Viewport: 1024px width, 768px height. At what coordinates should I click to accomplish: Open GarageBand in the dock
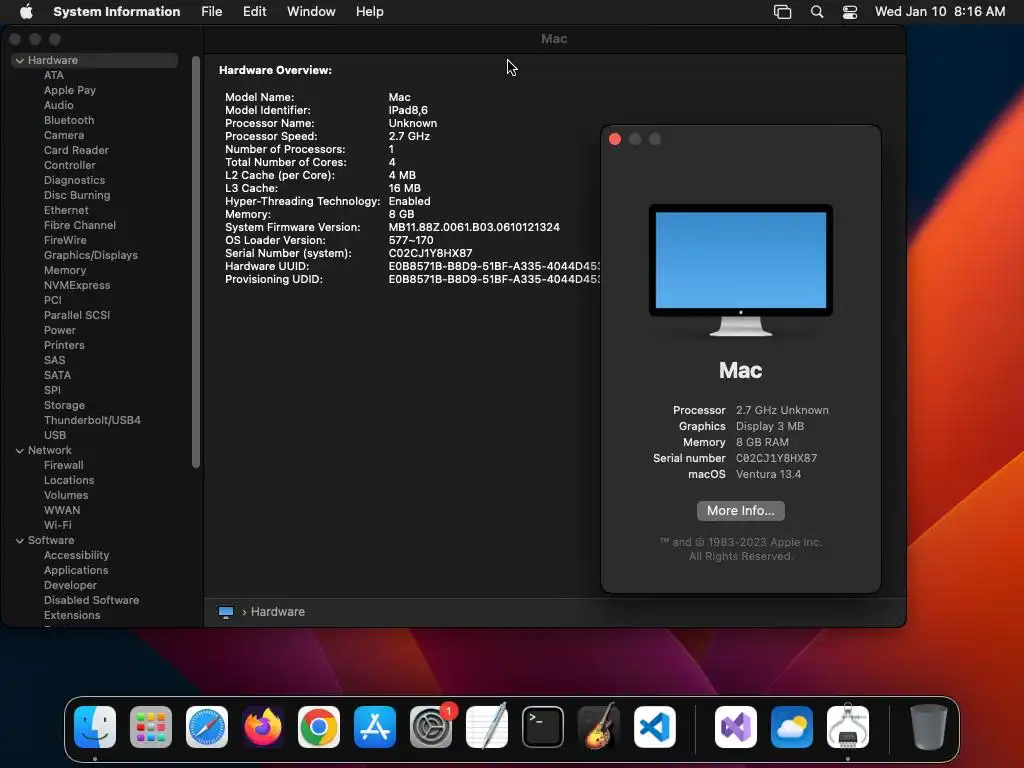tap(599, 727)
